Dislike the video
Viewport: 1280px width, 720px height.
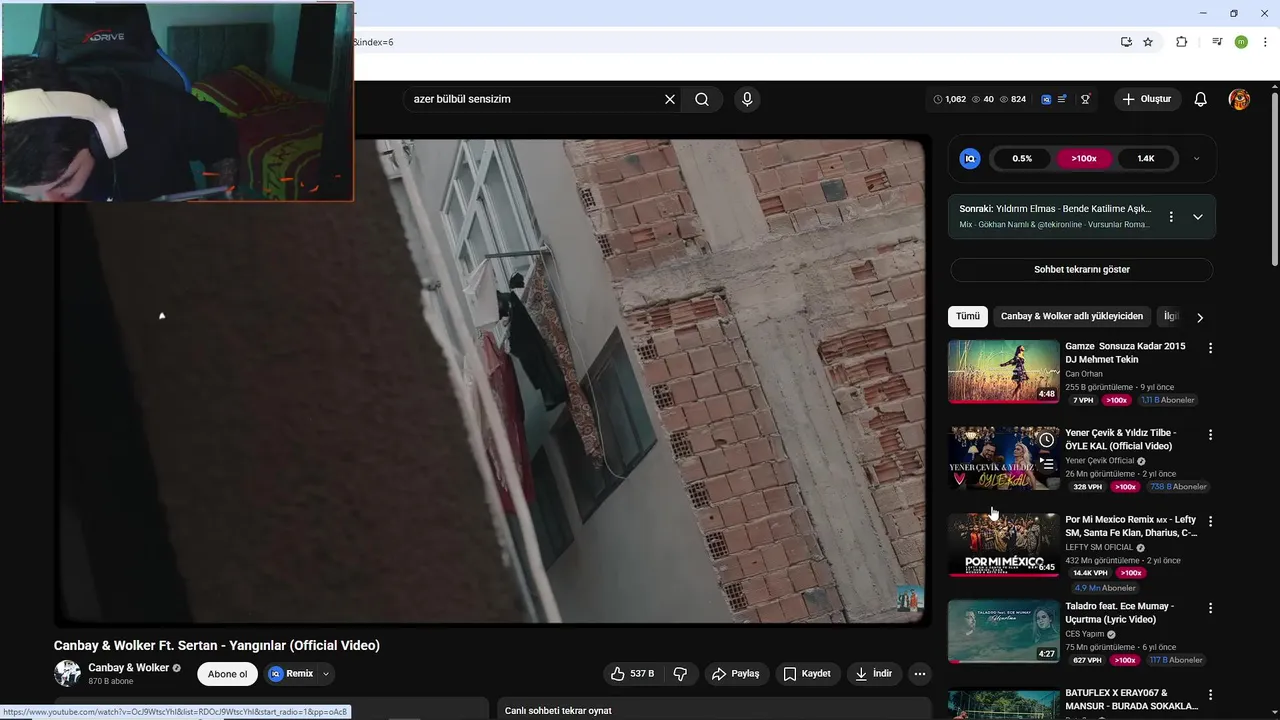680,674
